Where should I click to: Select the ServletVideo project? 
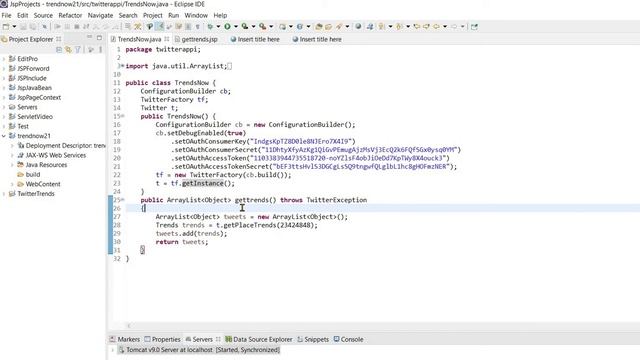(x=35, y=117)
